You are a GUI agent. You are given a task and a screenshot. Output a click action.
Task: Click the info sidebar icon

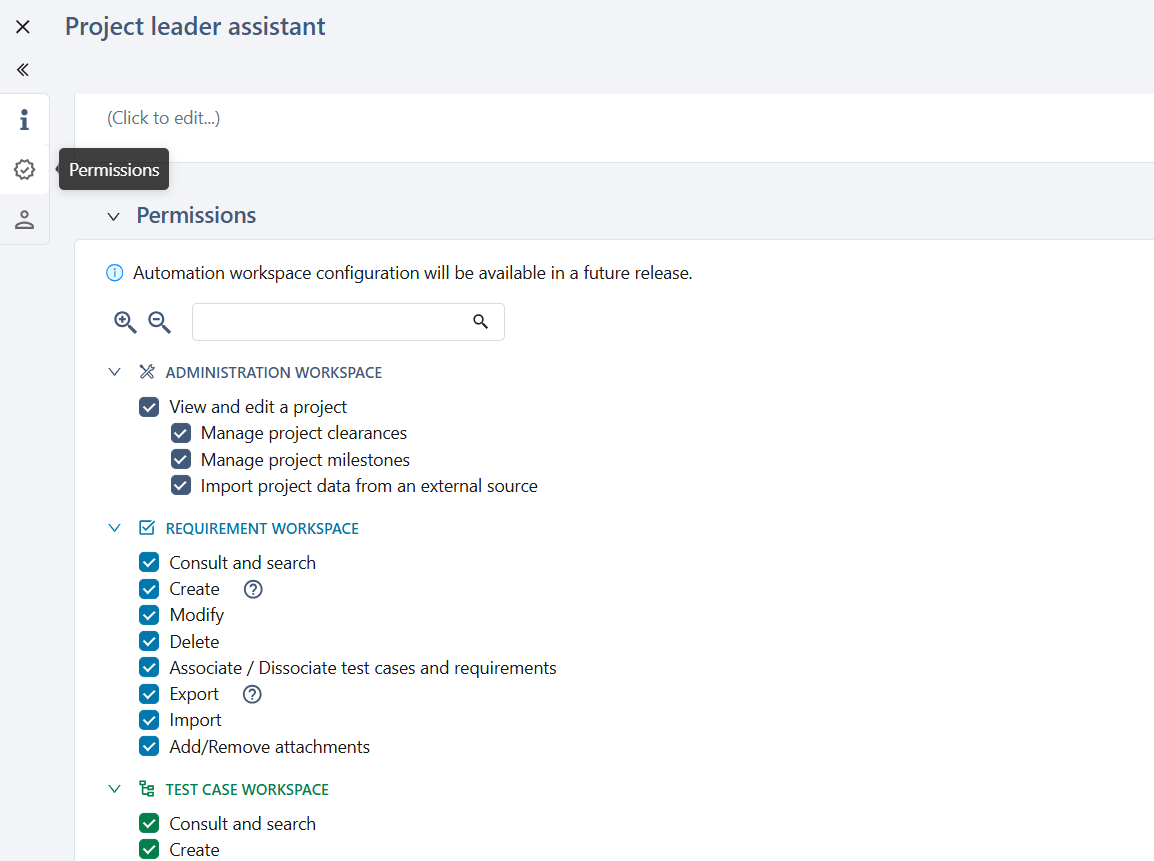[24, 119]
